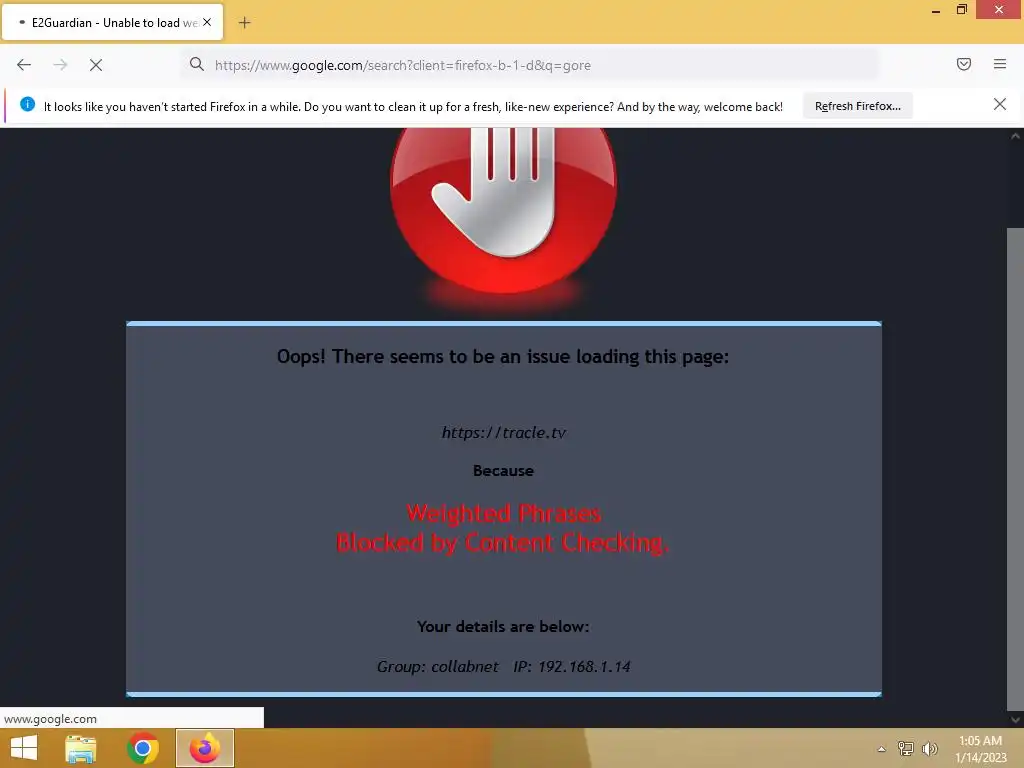Image resolution: width=1024 pixels, height=768 pixels.
Task: Click the search magnifier in address bar
Action: tap(197, 64)
